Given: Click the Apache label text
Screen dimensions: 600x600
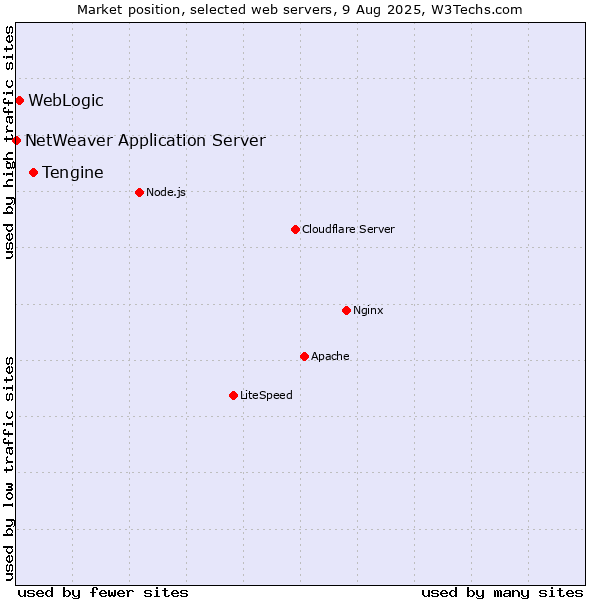Looking at the screenshot, I should pos(330,356).
